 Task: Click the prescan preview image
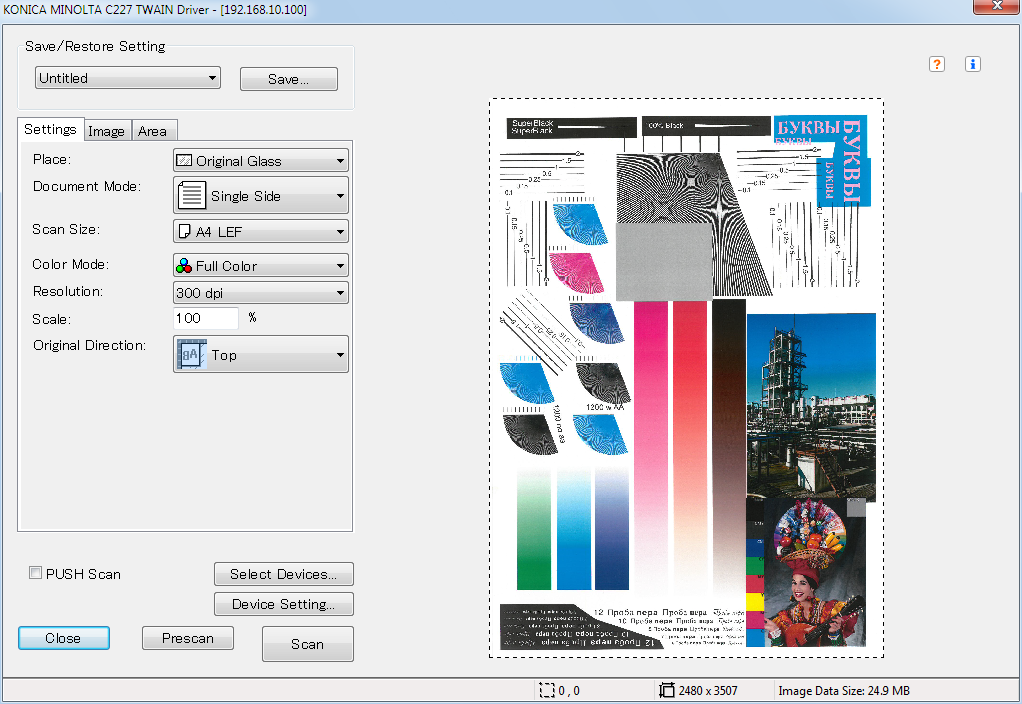click(x=686, y=377)
